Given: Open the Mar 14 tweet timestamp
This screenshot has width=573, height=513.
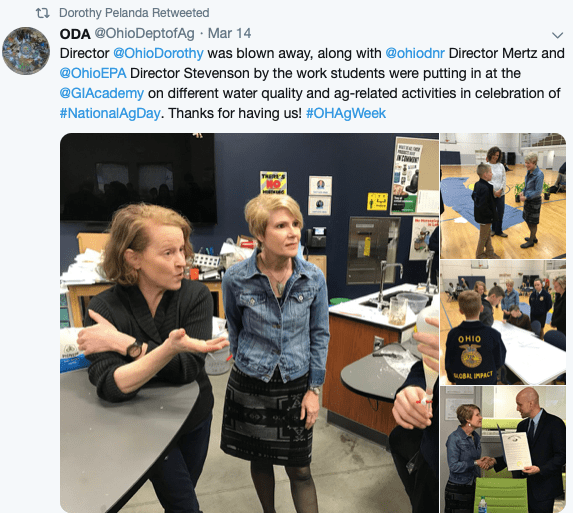Looking at the screenshot, I should pos(229,34).
